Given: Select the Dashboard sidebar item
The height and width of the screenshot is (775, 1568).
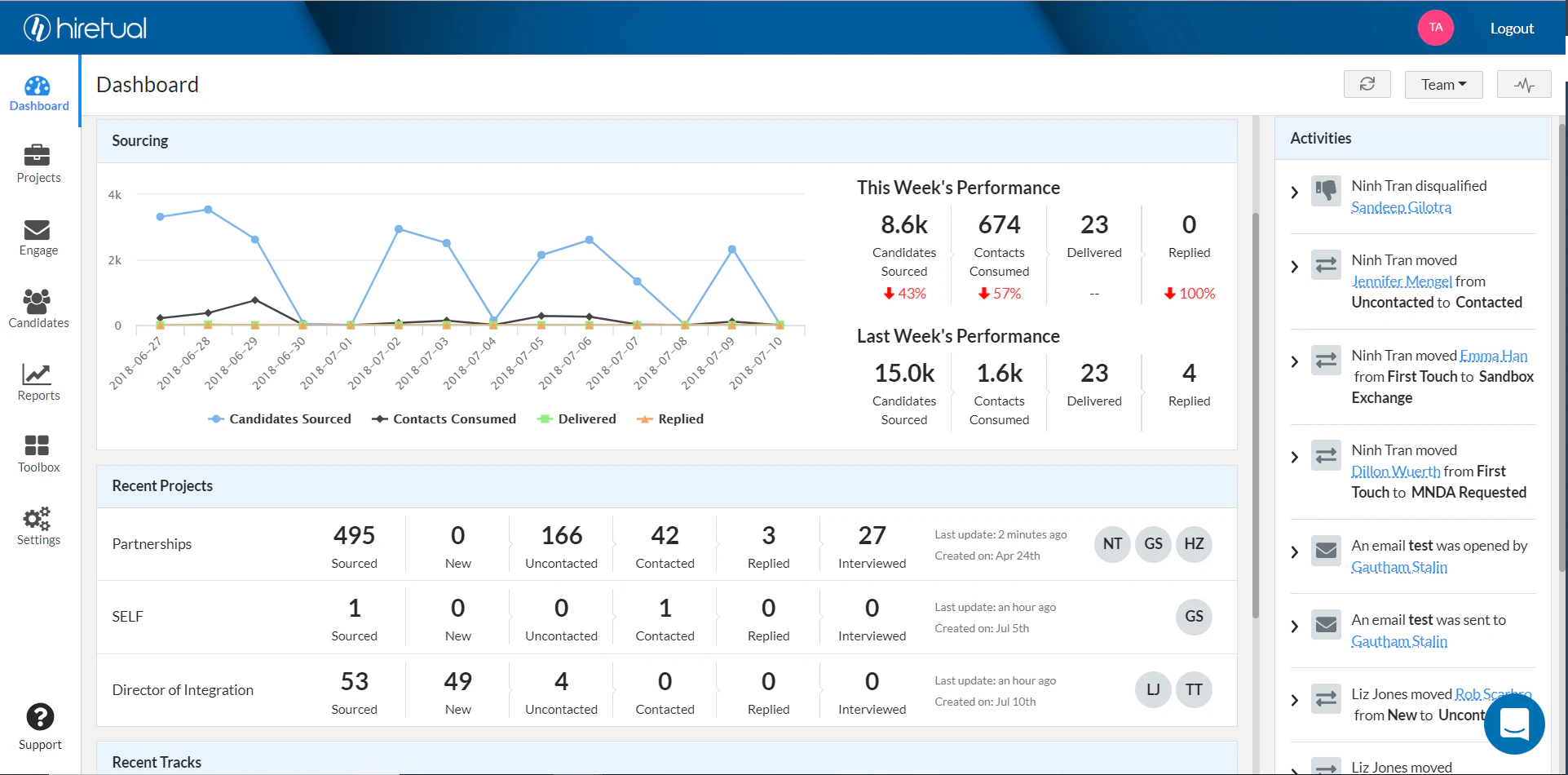Looking at the screenshot, I should 38,94.
